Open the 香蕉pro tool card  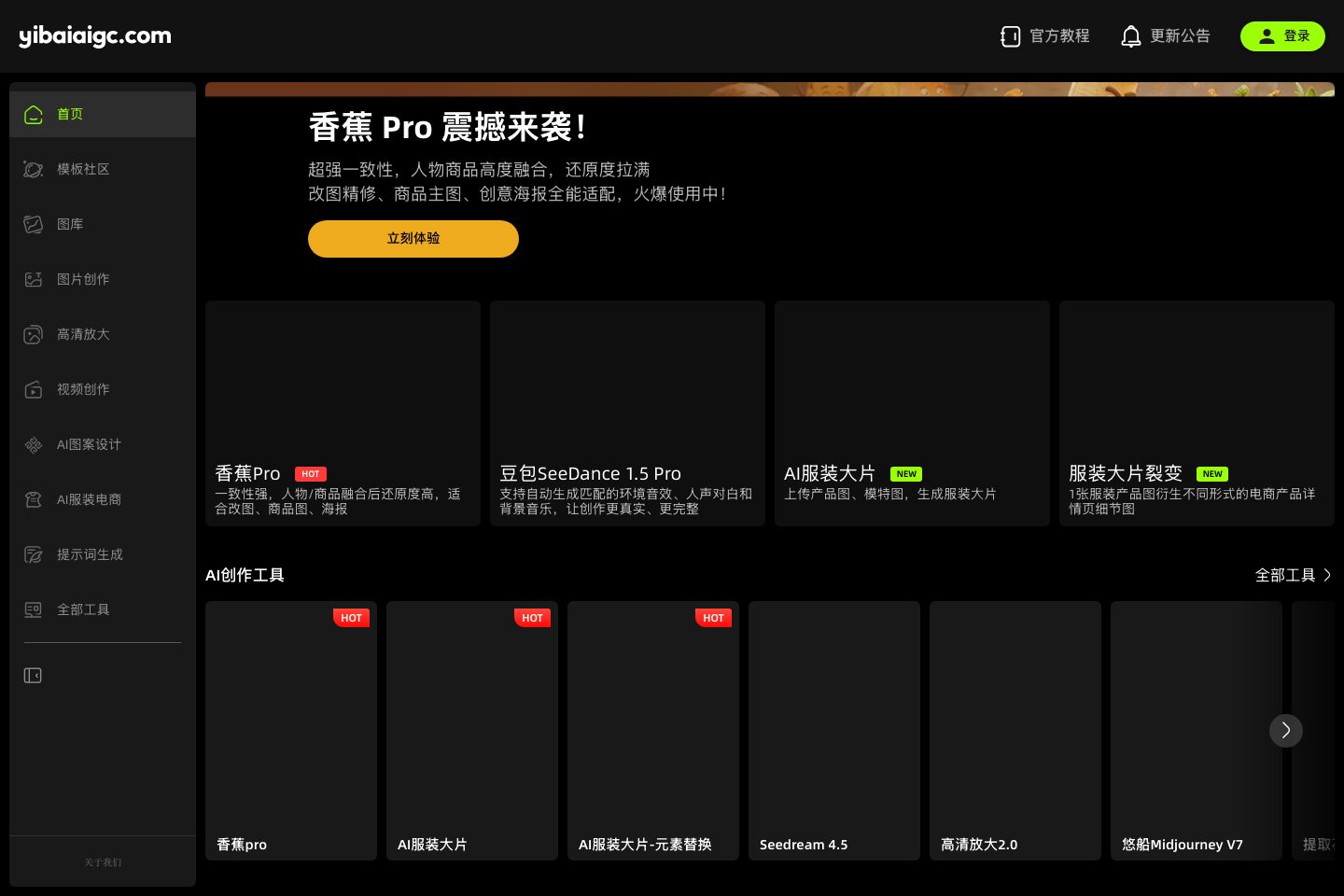click(x=291, y=731)
